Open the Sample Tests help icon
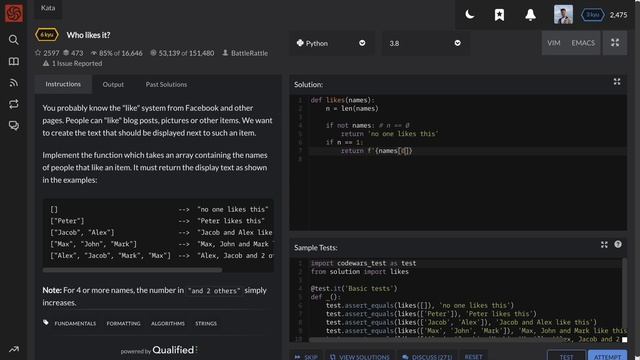Image resolution: width=640 pixels, height=360 pixels. [x=618, y=244]
